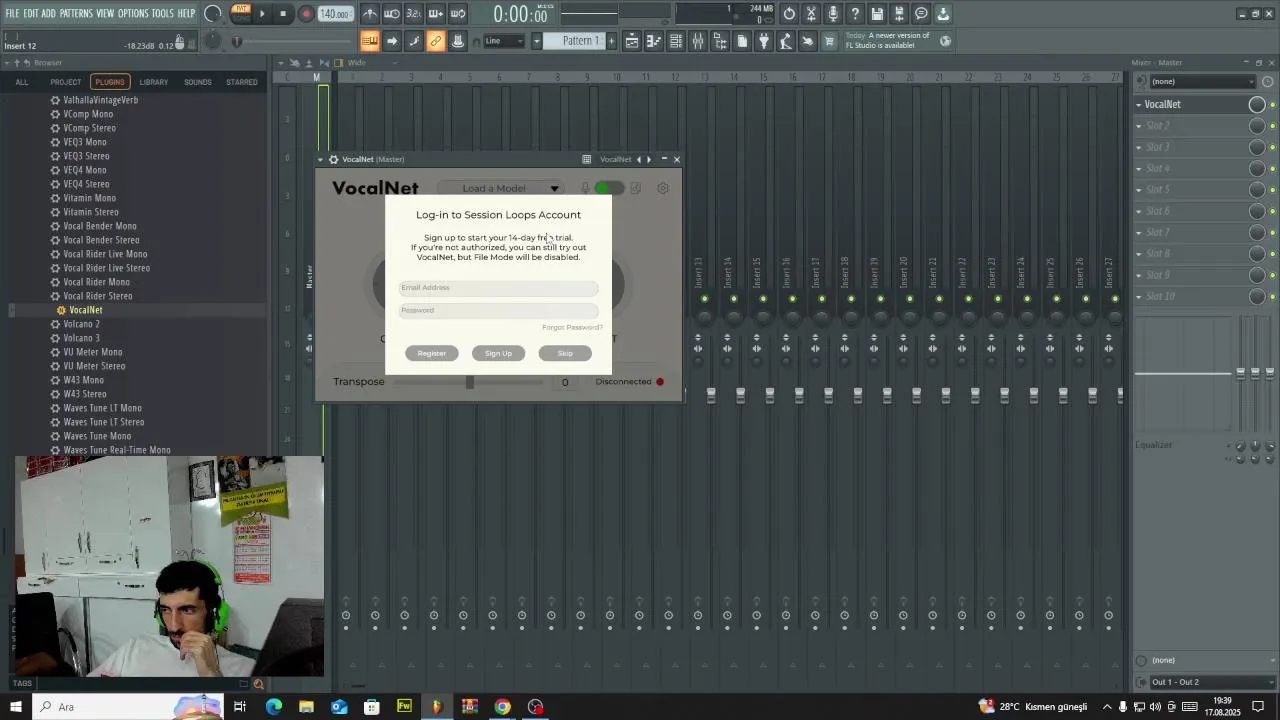Open the Channel rack view icon
Viewport: 1280px width, 720px height.
(x=676, y=41)
